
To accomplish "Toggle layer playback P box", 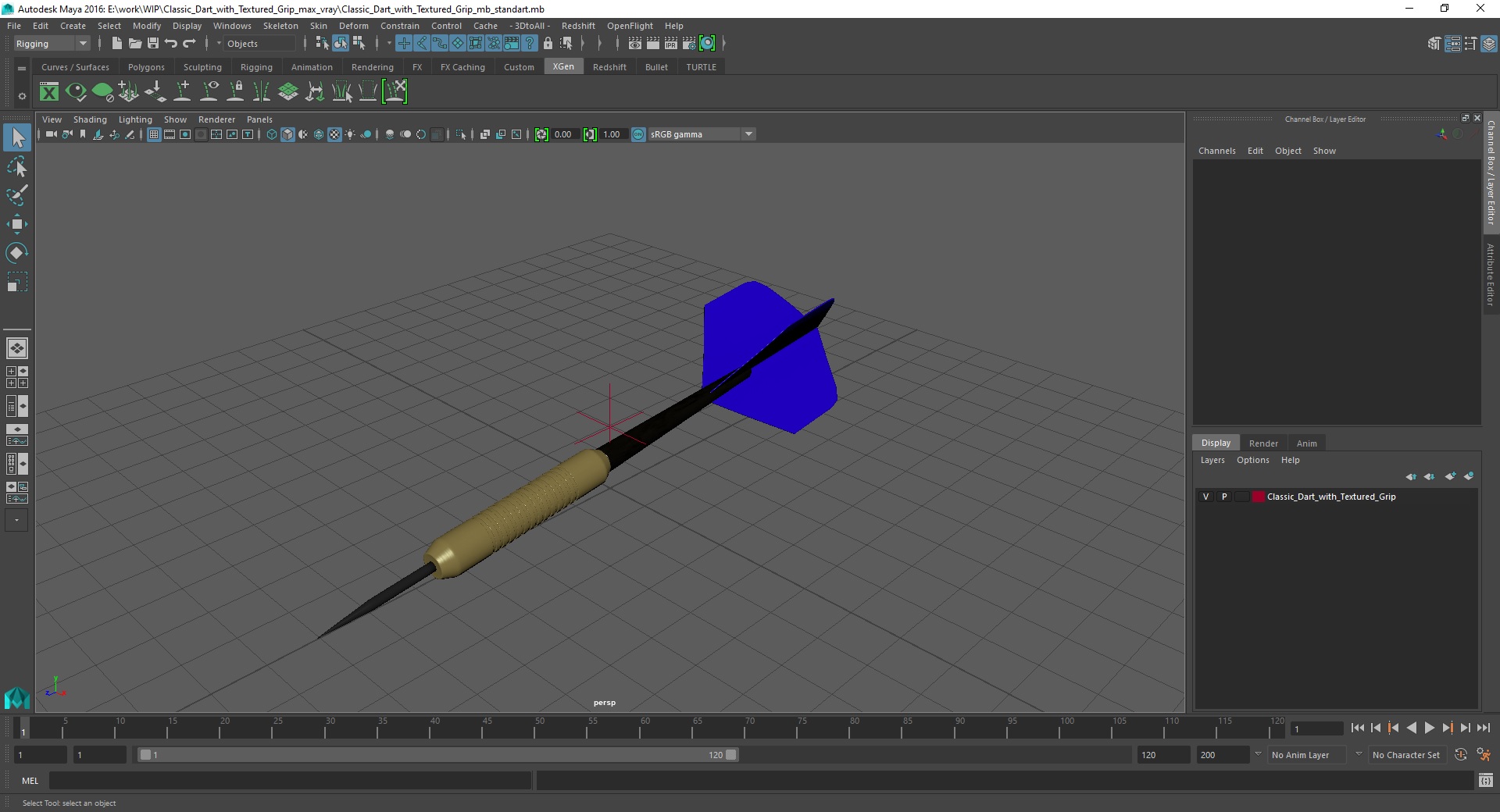I will point(1224,497).
